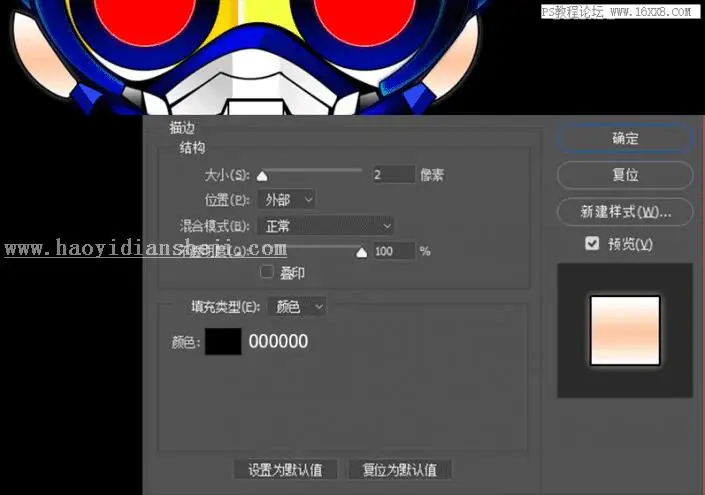The width and height of the screenshot is (705, 495).
Task: Click 设置为默认值 button
Action: [286, 470]
